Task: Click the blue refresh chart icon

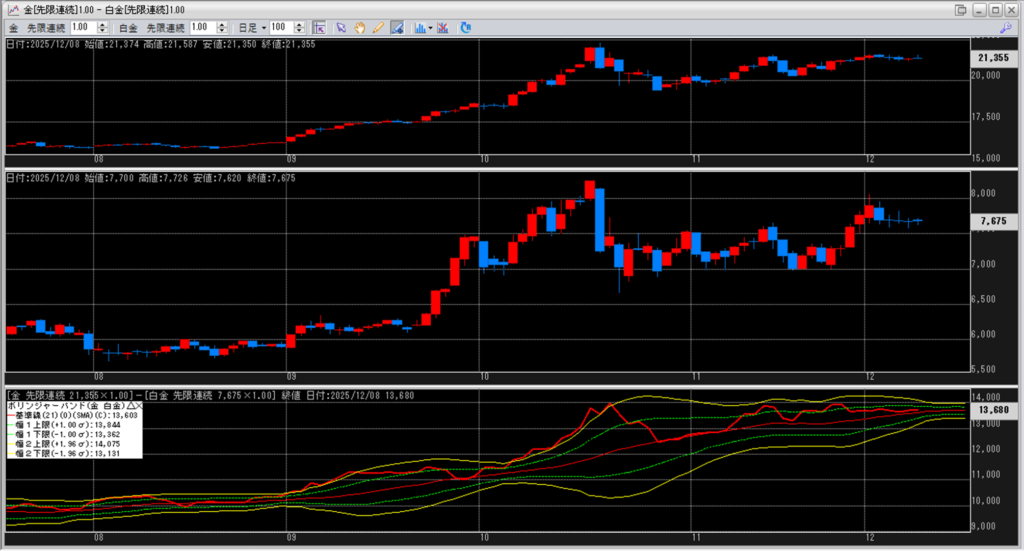Action: (x=466, y=27)
